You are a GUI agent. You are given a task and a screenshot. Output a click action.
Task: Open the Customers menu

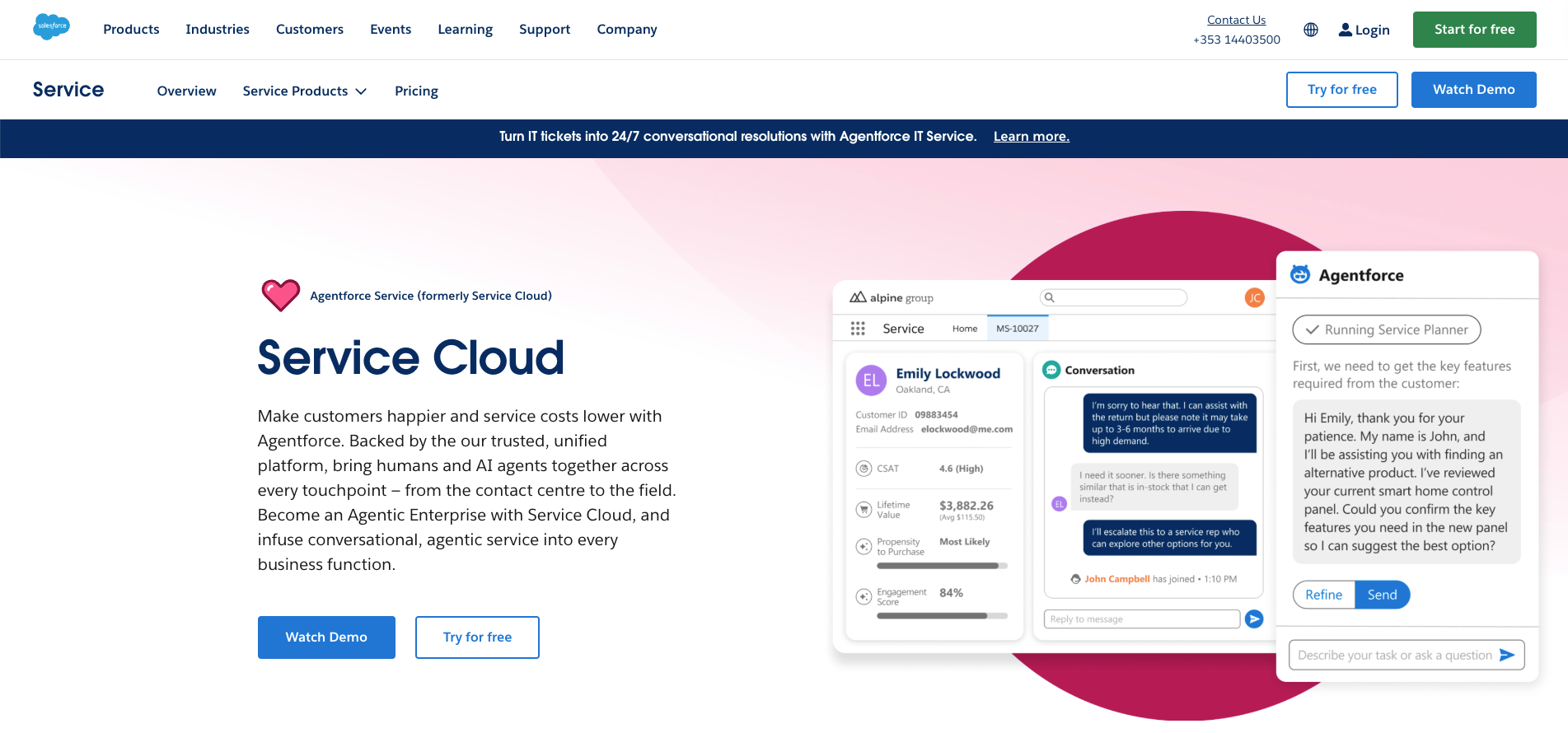pyautogui.click(x=310, y=30)
